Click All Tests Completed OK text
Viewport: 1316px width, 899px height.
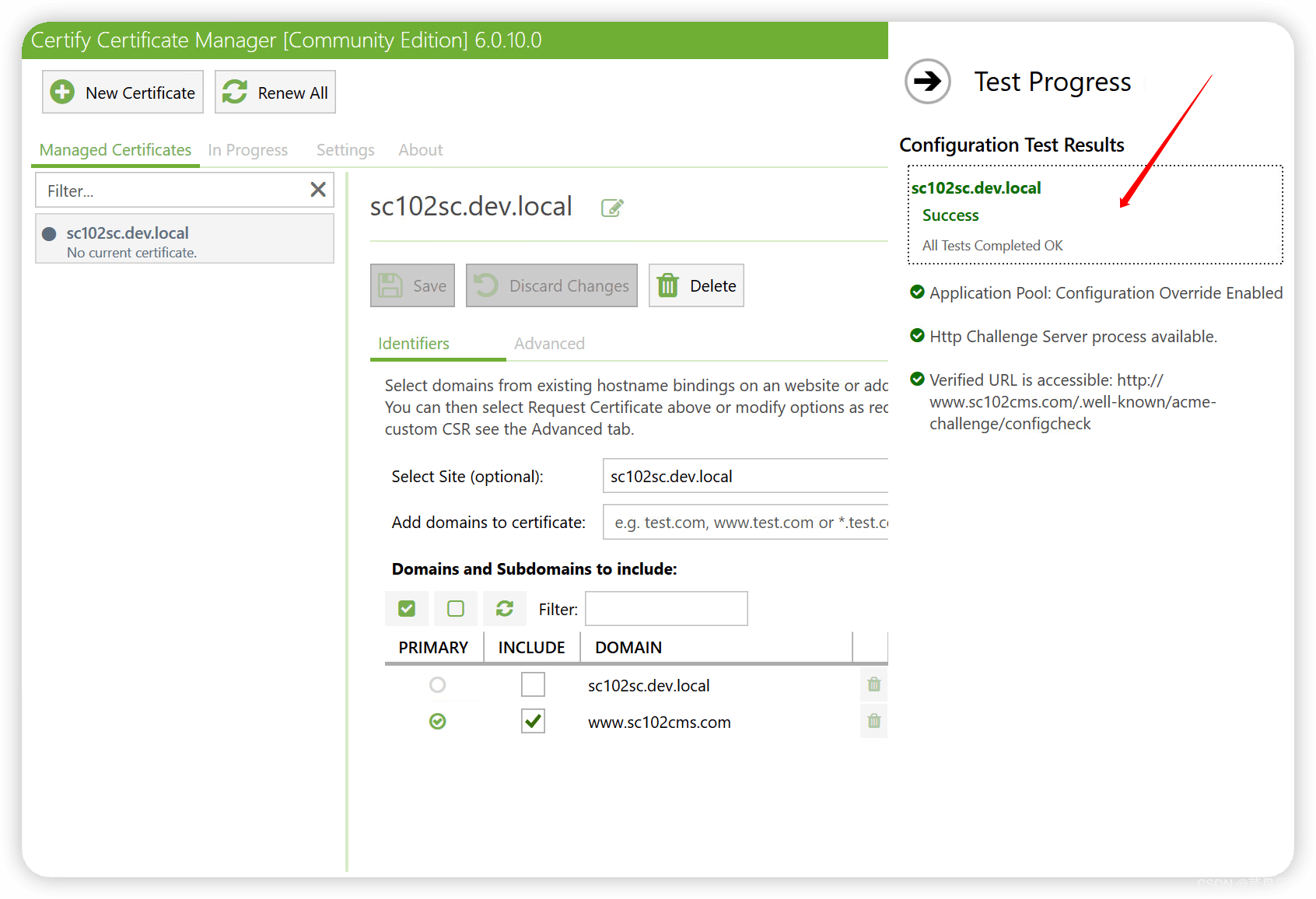[992, 246]
